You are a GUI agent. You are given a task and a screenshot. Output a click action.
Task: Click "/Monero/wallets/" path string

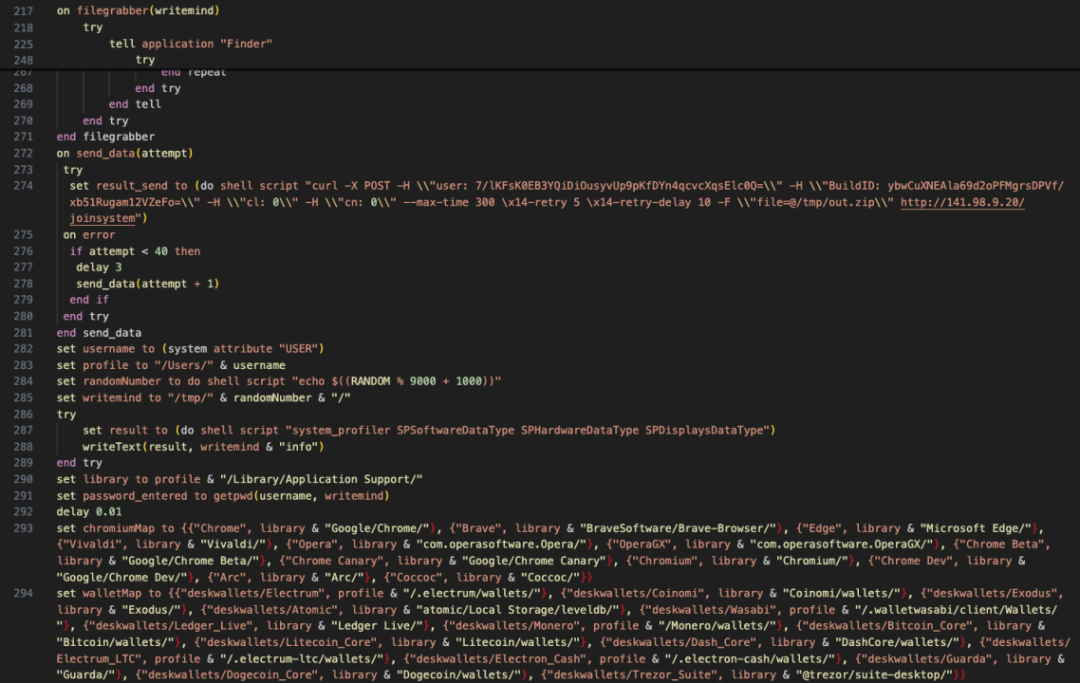click(717, 625)
